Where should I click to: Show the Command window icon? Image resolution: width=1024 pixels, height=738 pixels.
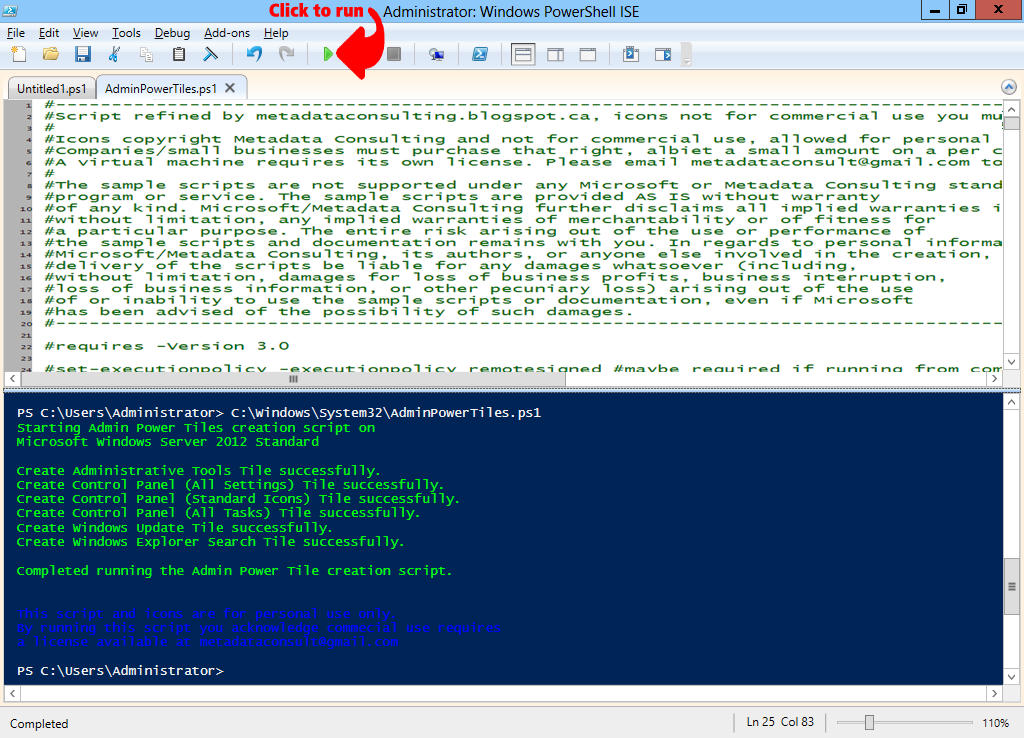click(631, 54)
